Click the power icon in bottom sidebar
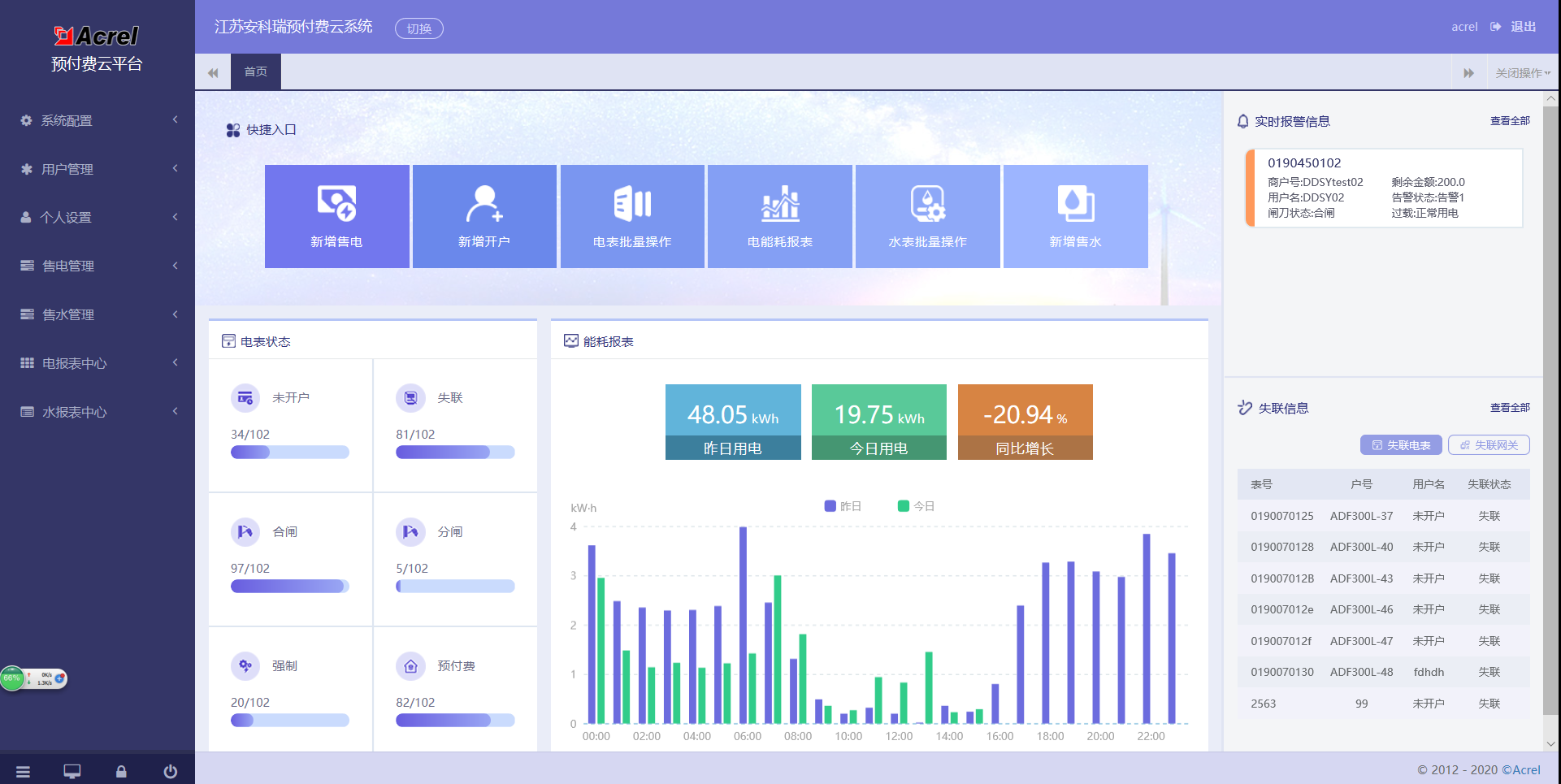1561x784 pixels. click(170, 772)
